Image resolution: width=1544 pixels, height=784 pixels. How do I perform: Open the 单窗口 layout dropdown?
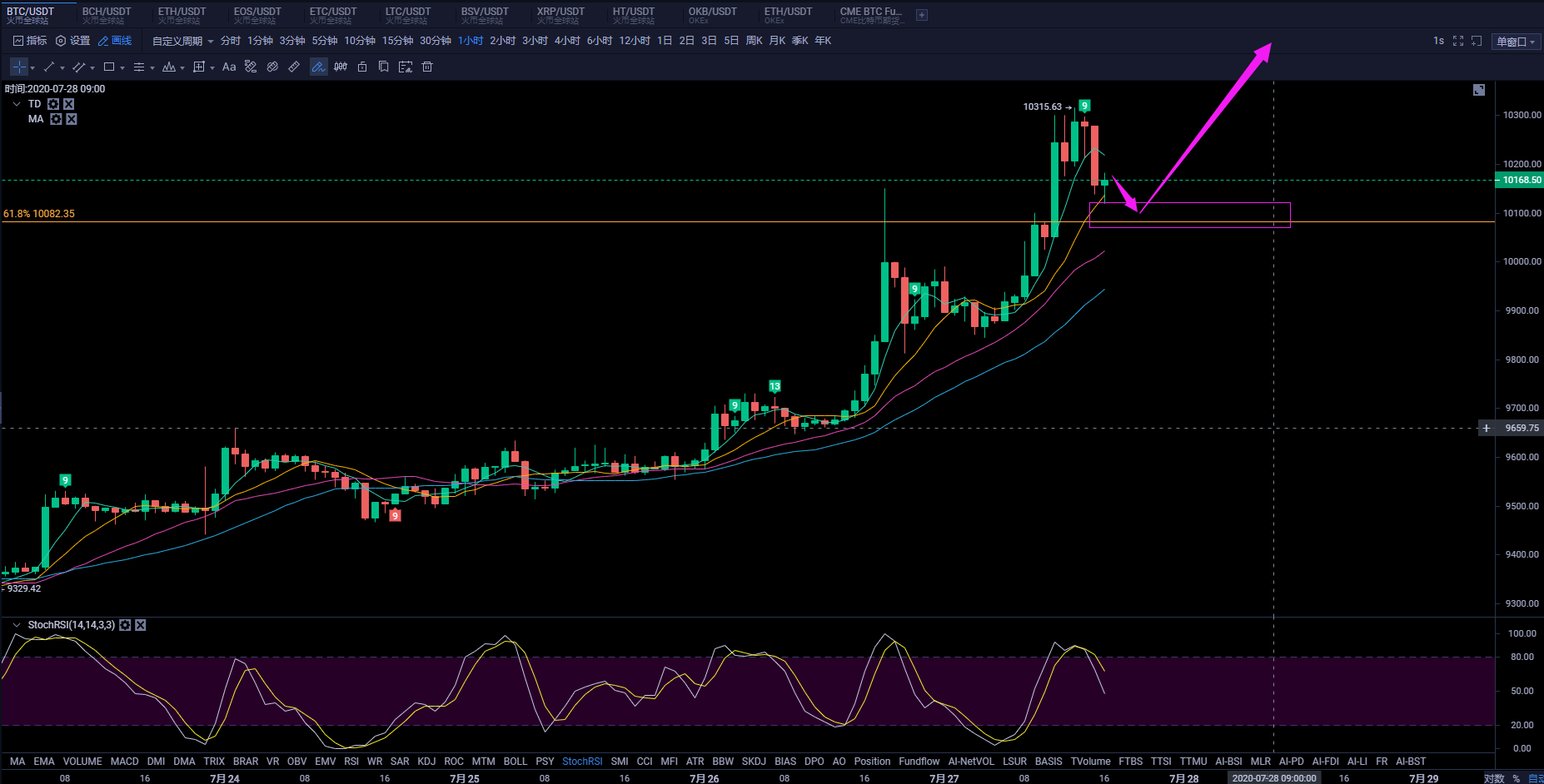click(x=1516, y=42)
